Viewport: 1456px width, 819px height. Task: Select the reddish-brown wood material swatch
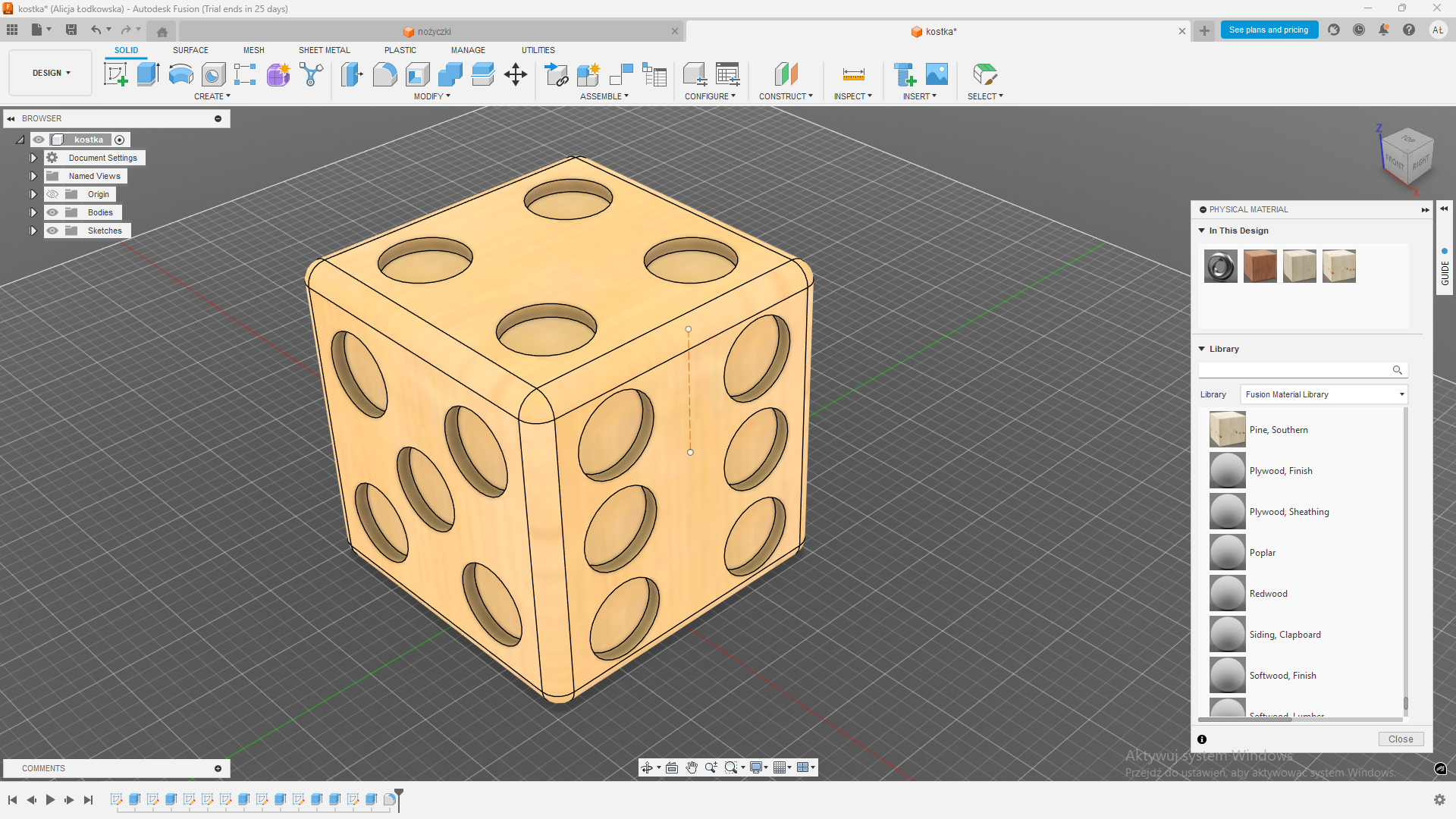[1260, 266]
